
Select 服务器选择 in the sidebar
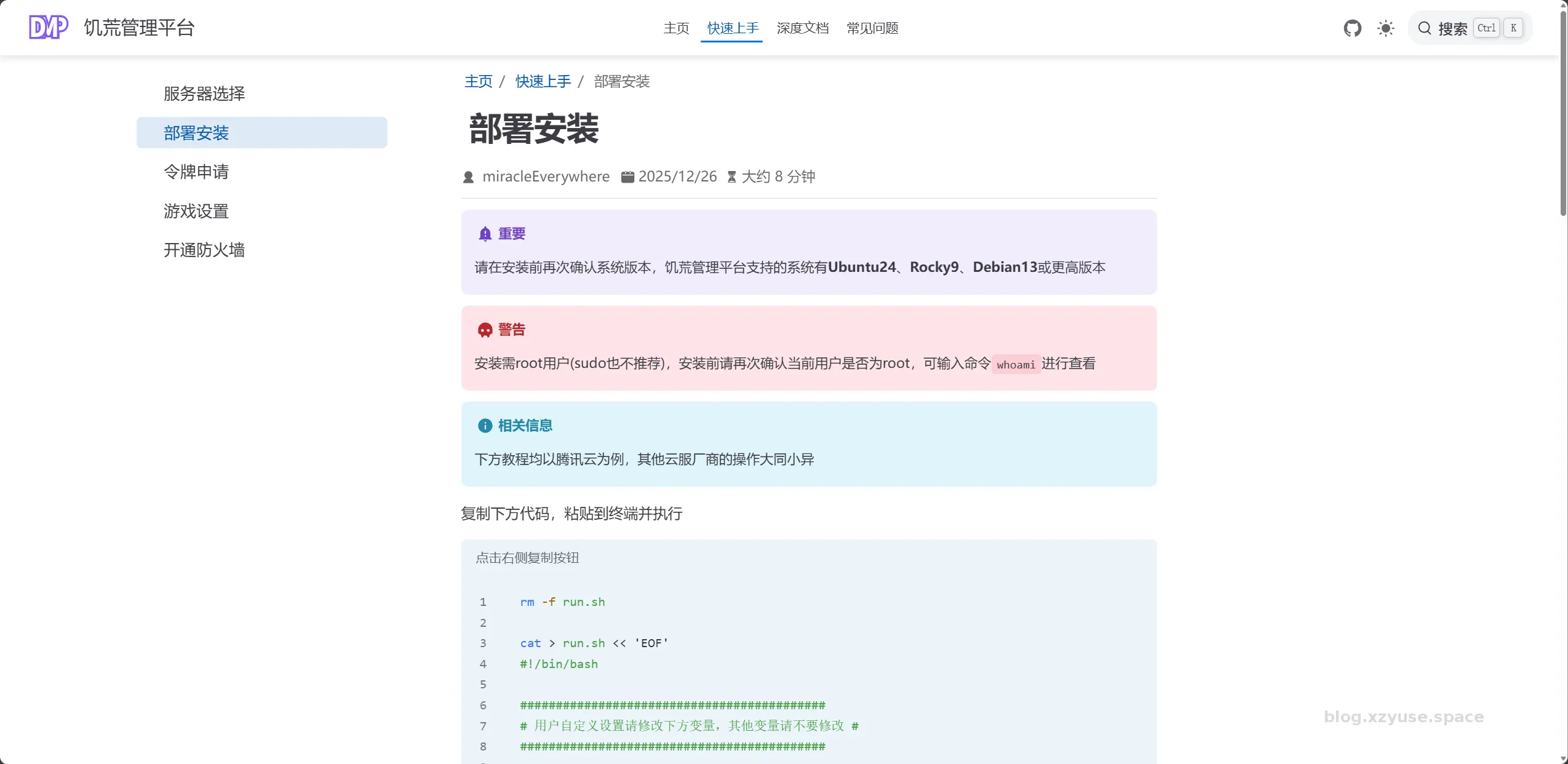(204, 94)
